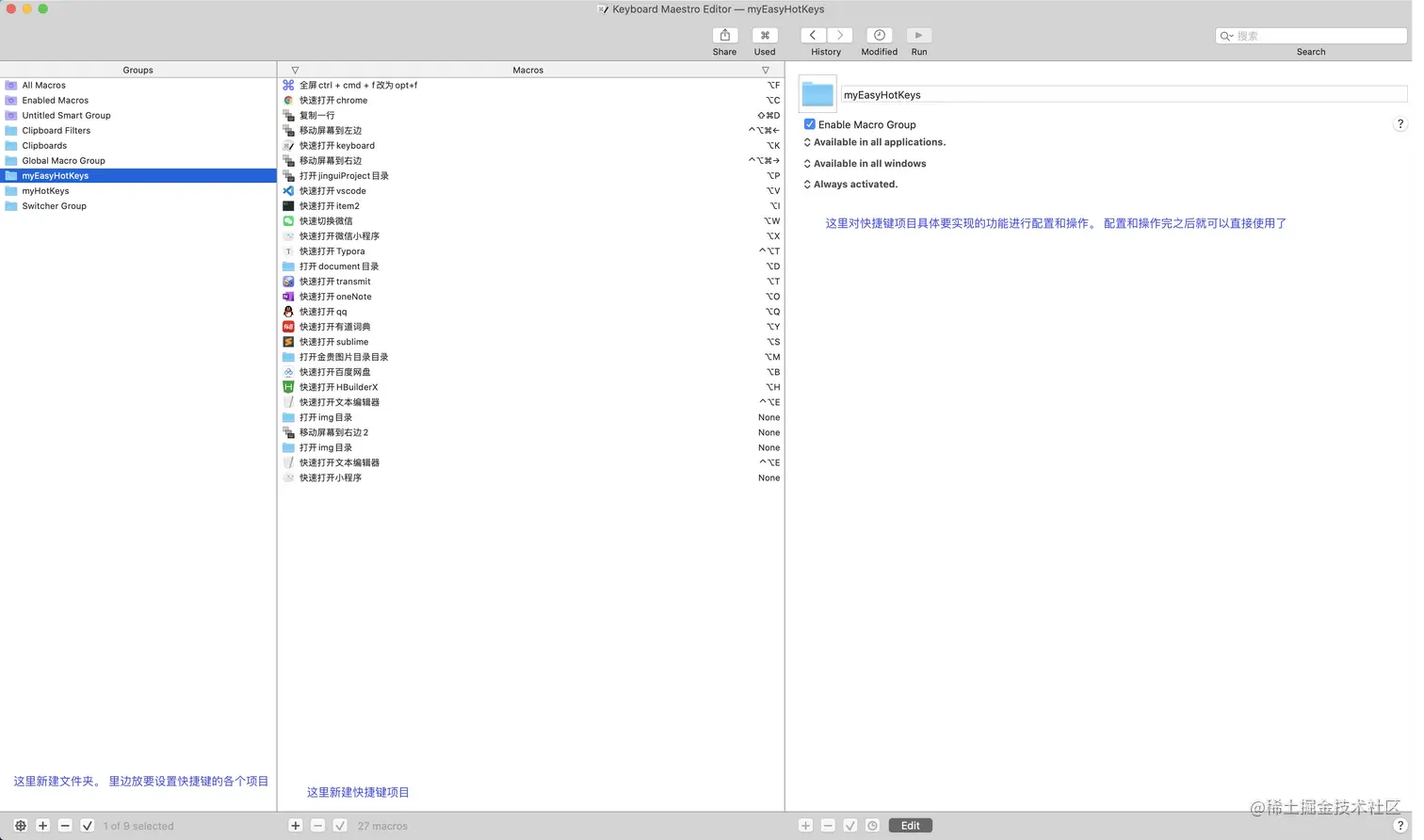This screenshot has height=840, width=1424.
Task: Add new action plus in detail pane
Action: (x=805, y=826)
